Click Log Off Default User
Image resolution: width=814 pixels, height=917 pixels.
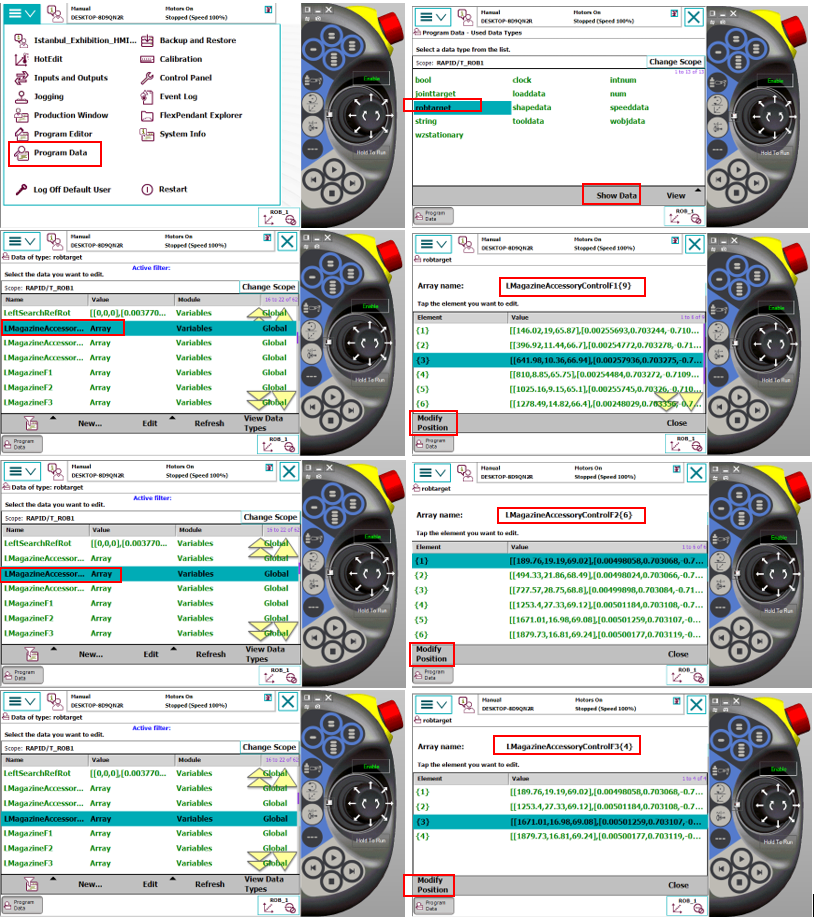[72, 189]
